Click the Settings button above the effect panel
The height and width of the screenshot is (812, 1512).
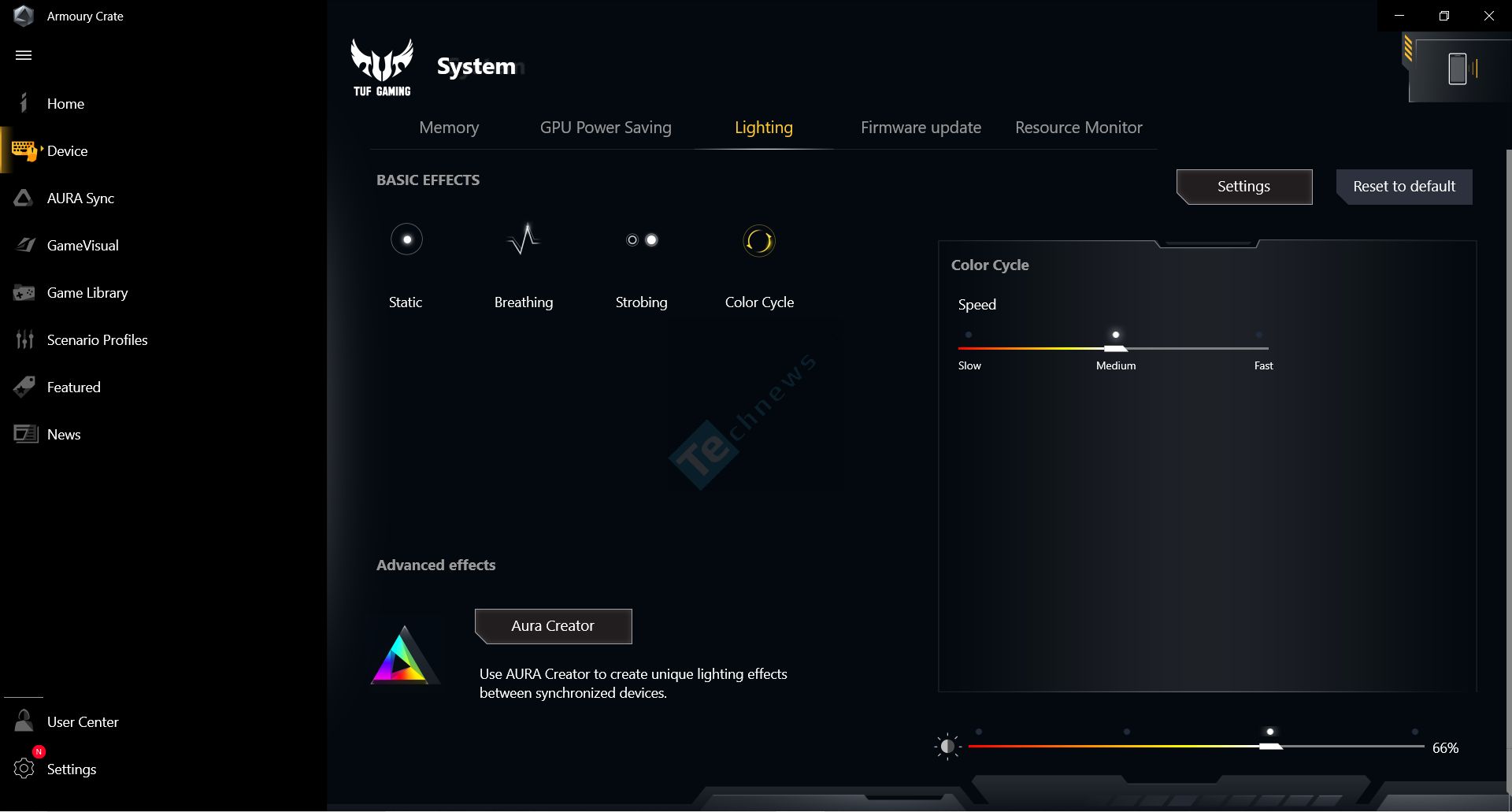[1244, 187]
